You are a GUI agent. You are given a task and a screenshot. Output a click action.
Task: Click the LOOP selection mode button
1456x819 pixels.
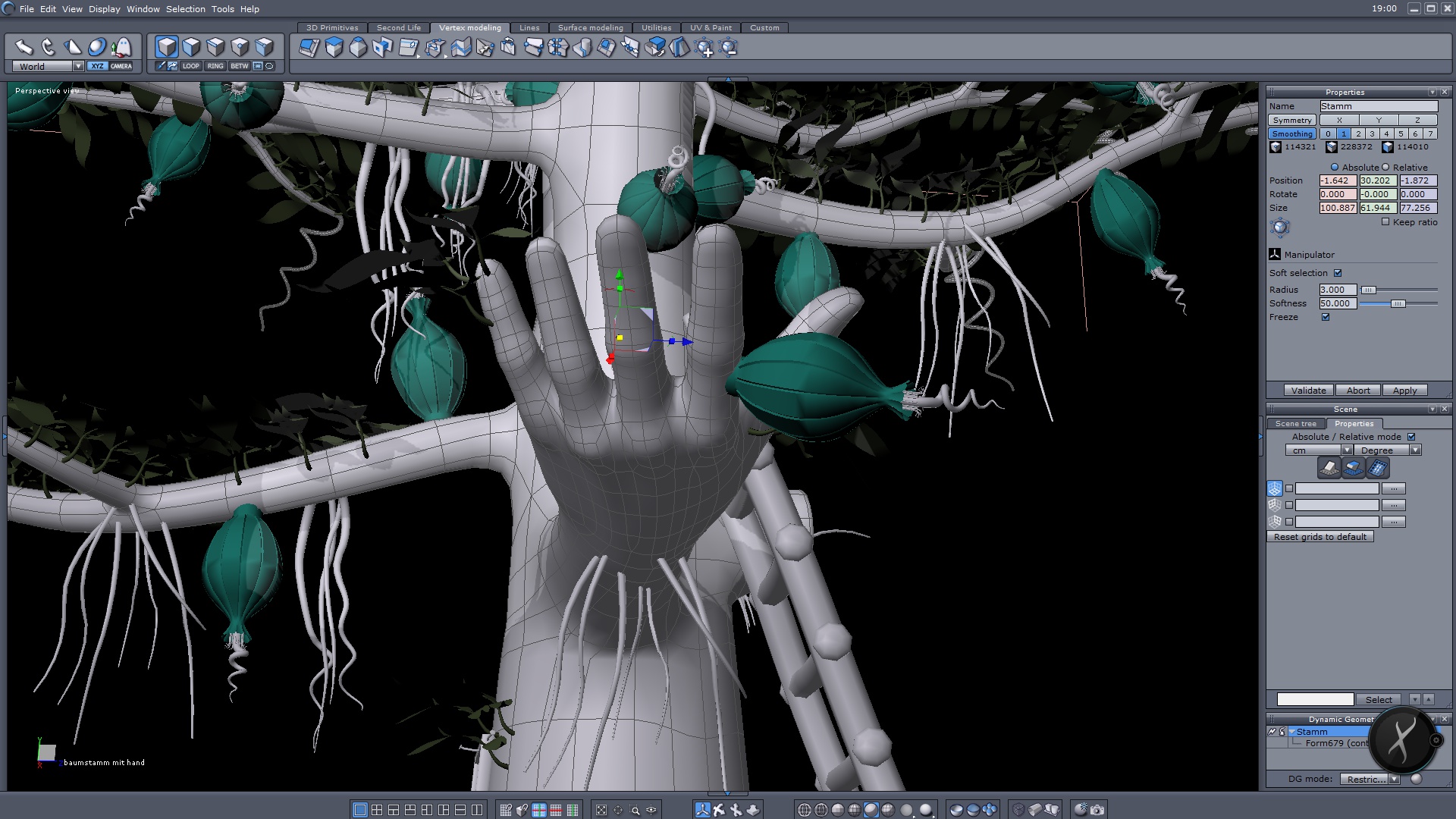pyautogui.click(x=190, y=66)
